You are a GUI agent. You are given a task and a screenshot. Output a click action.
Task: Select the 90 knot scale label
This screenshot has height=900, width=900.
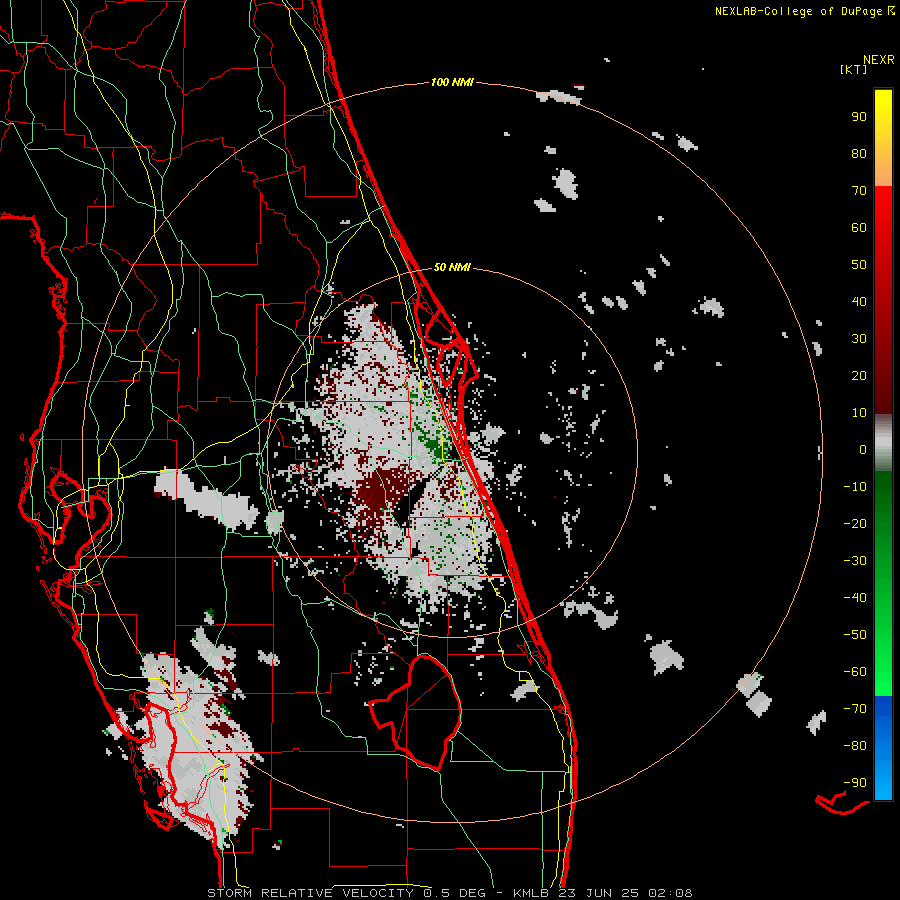(x=859, y=117)
